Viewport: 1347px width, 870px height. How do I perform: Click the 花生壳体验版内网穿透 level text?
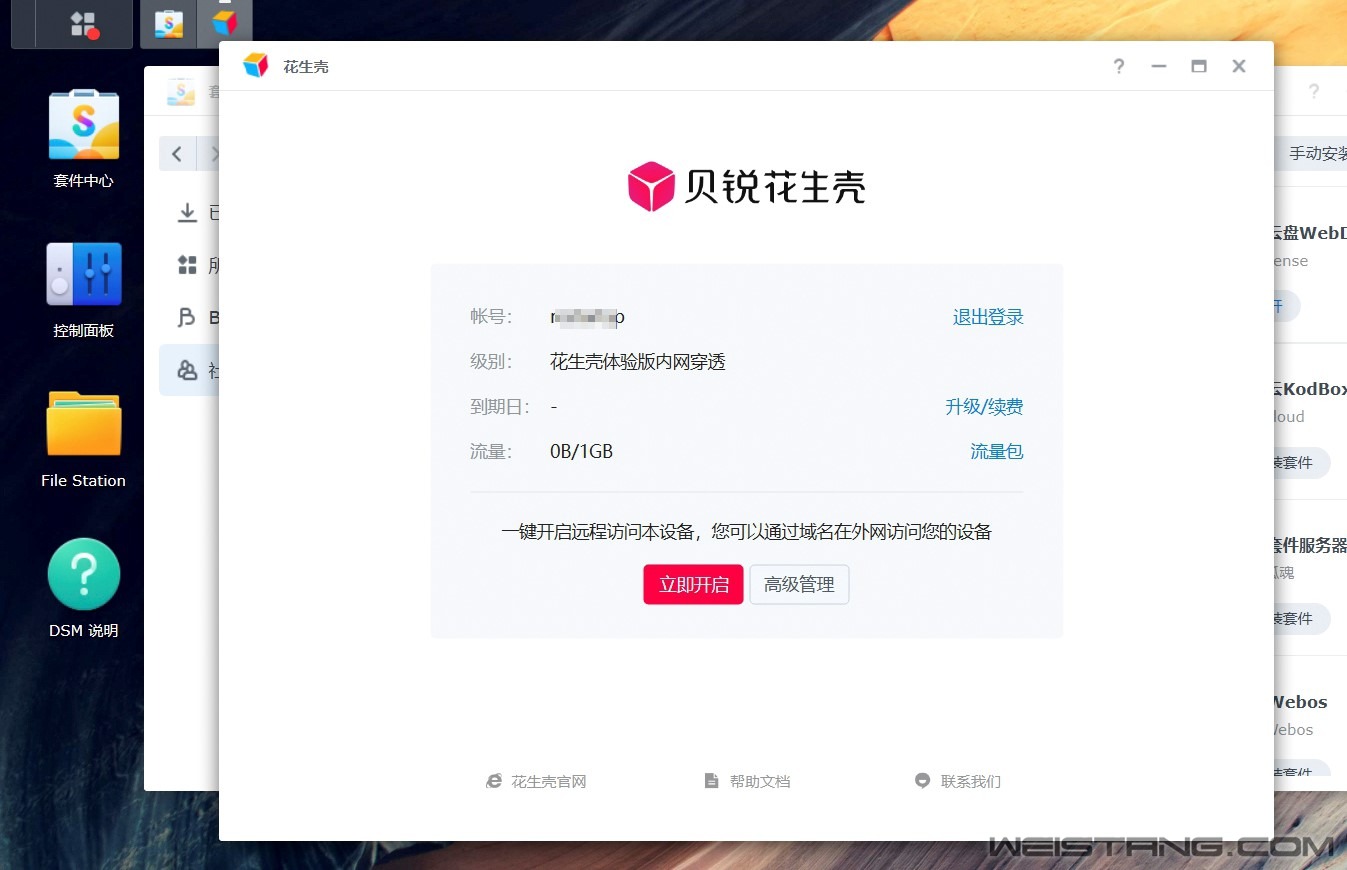pyautogui.click(x=638, y=362)
